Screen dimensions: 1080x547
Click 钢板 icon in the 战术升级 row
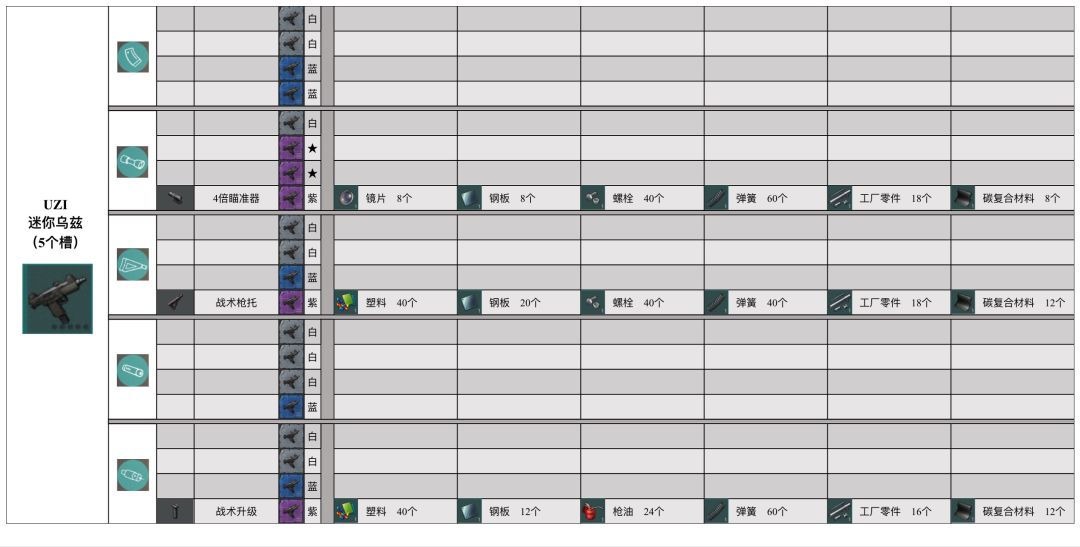point(469,512)
